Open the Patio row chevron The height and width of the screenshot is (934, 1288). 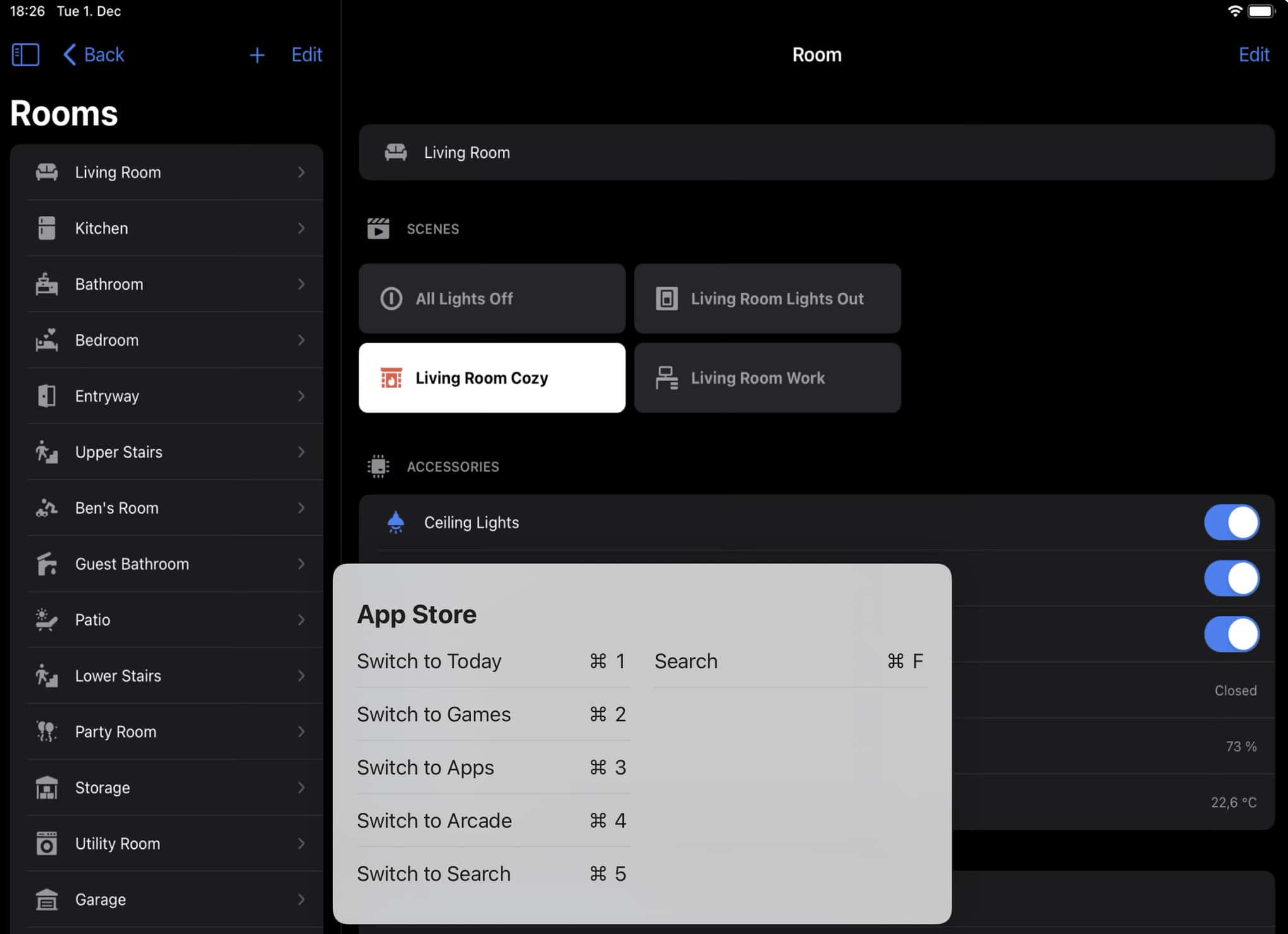pyautogui.click(x=302, y=620)
